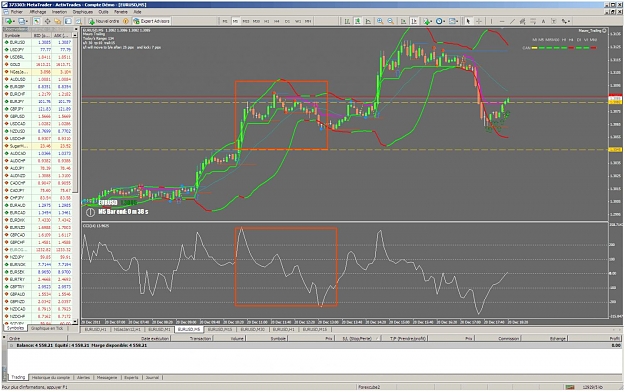Select the vertical line tool
The height and width of the screenshot is (392, 625).
(x=491, y=21)
